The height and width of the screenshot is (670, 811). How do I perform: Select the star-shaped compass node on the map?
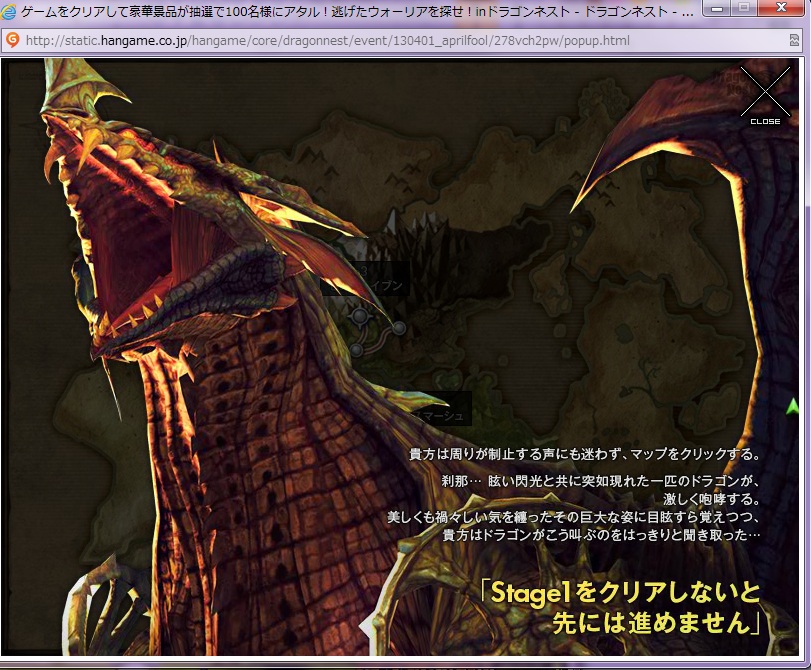coord(360,316)
